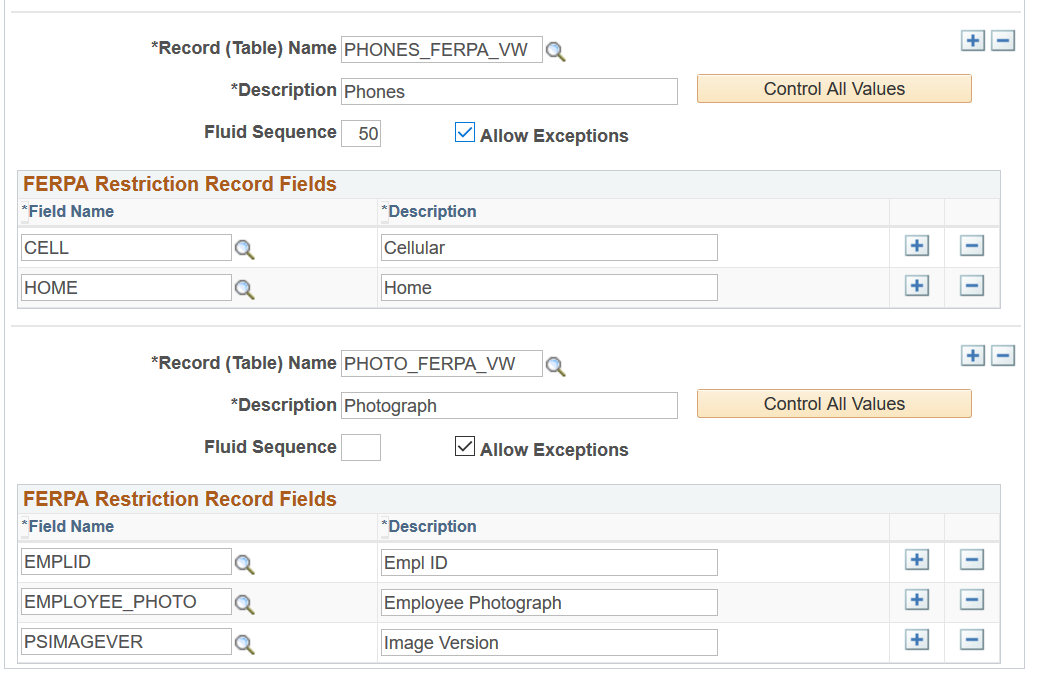Click Control All Values for Phones
The image size is (1039, 677).
point(834,89)
